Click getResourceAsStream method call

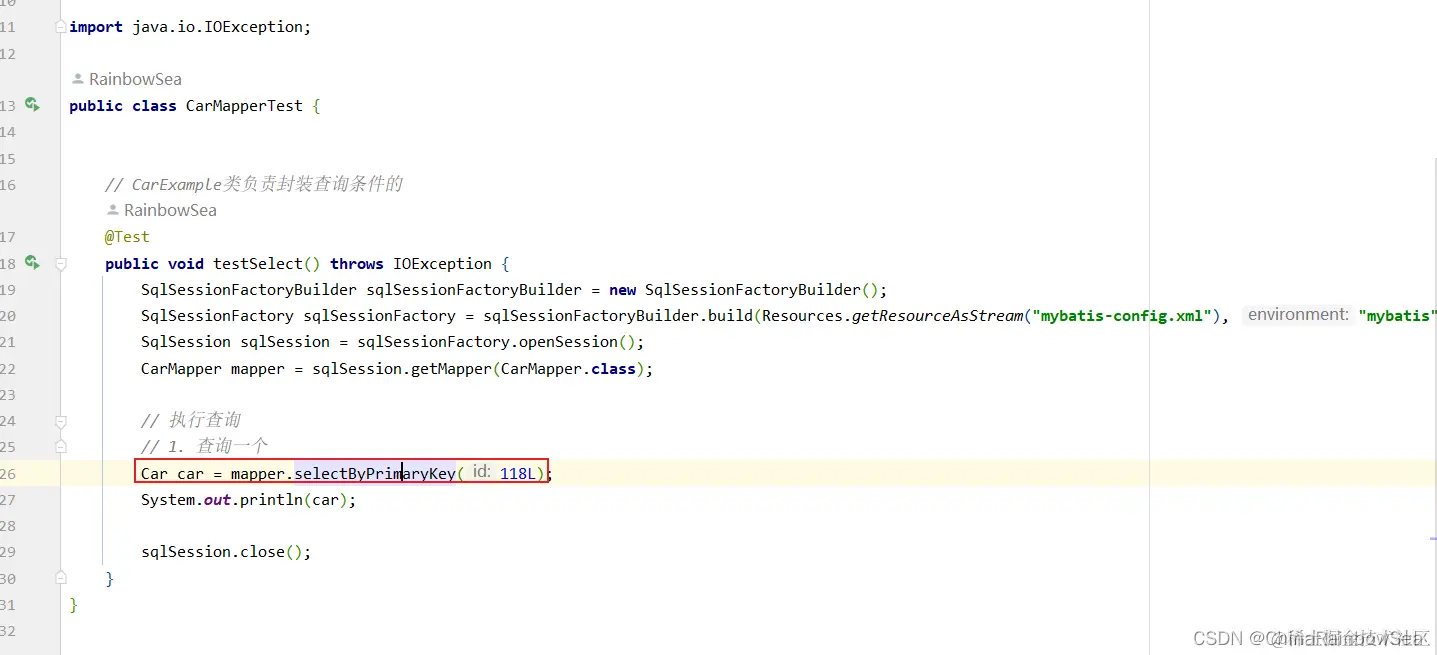click(938, 316)
